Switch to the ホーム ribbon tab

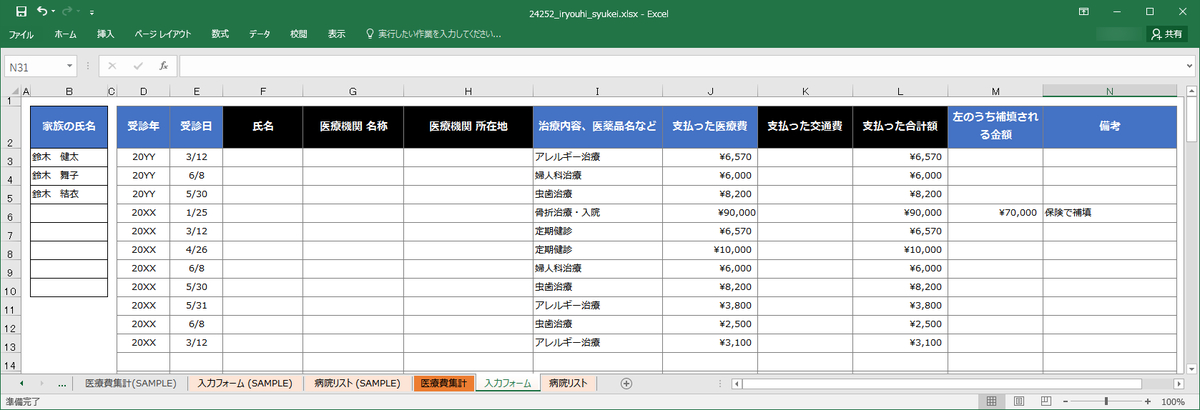[65, 34]
